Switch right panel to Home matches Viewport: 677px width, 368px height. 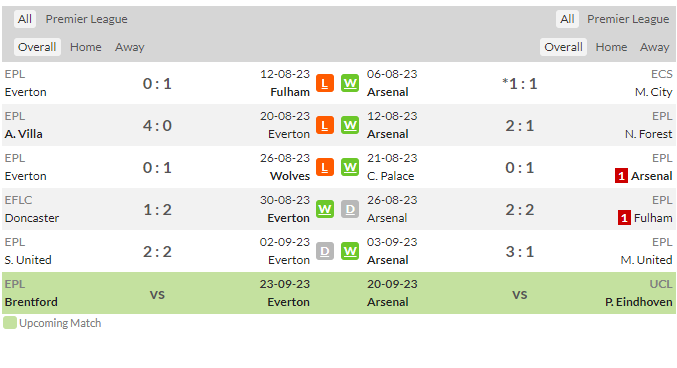(x=611, y=47)
